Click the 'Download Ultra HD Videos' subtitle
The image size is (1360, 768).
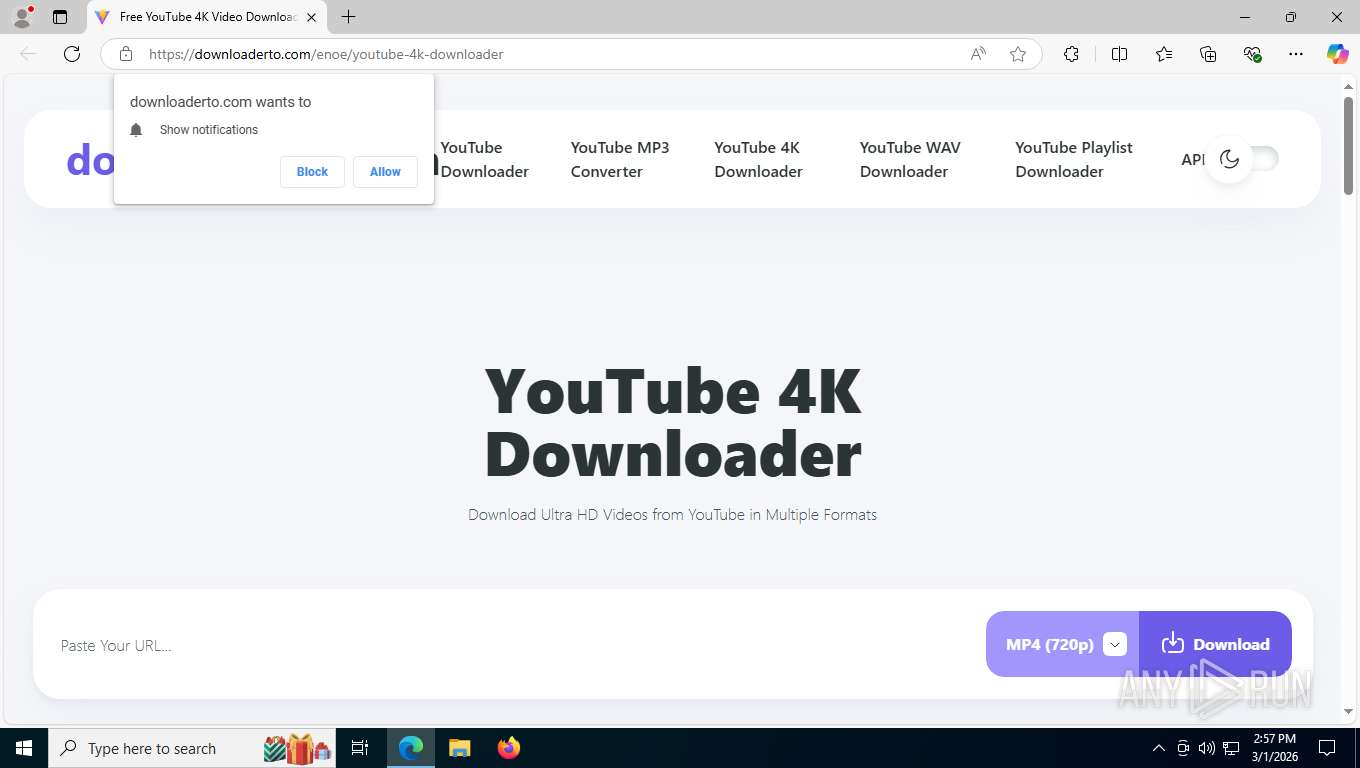coord(672,515)
